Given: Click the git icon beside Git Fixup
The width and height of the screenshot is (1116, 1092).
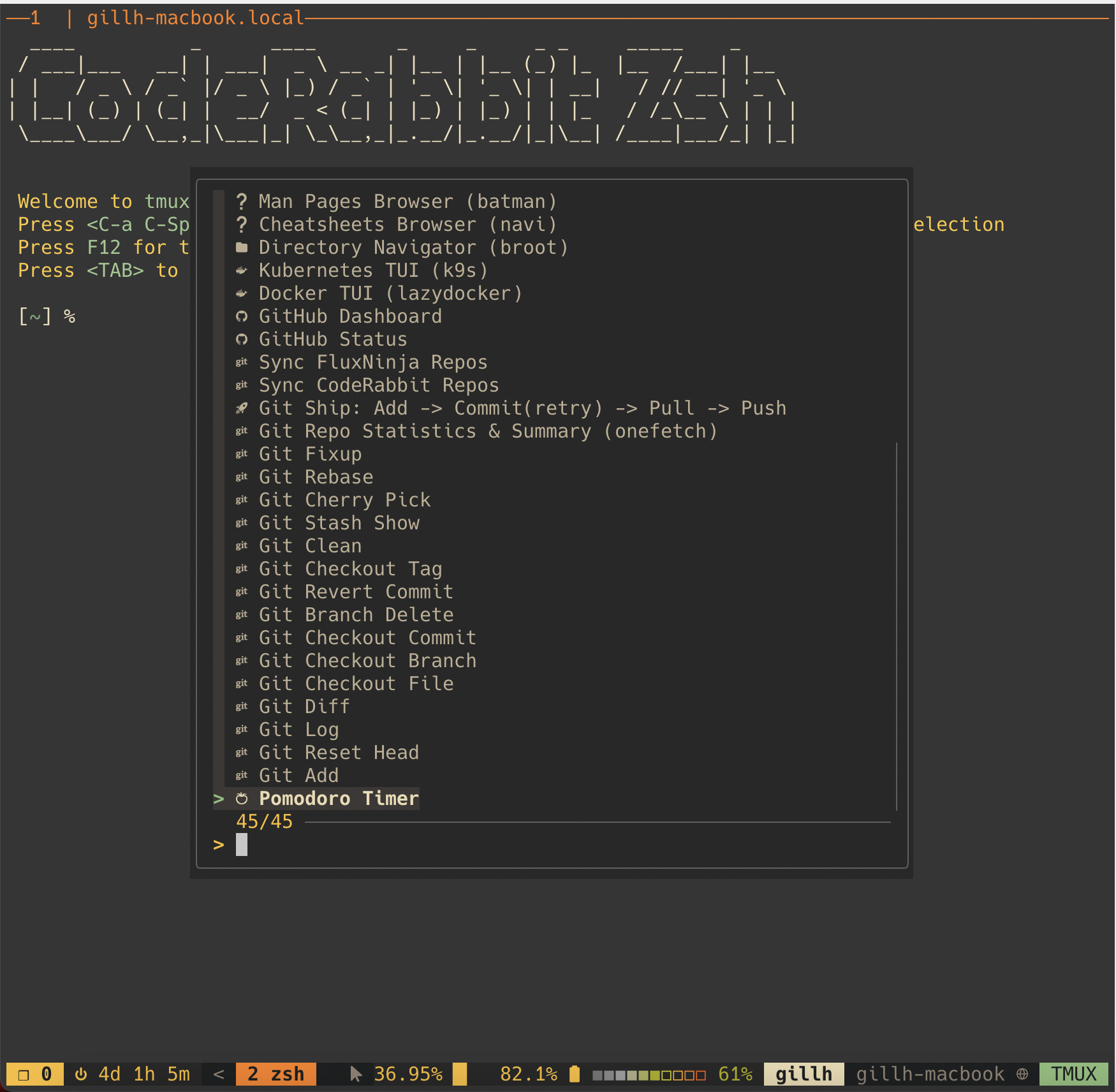Looking at the screenshot, I should pyautogui.click(x=242, y=454).
